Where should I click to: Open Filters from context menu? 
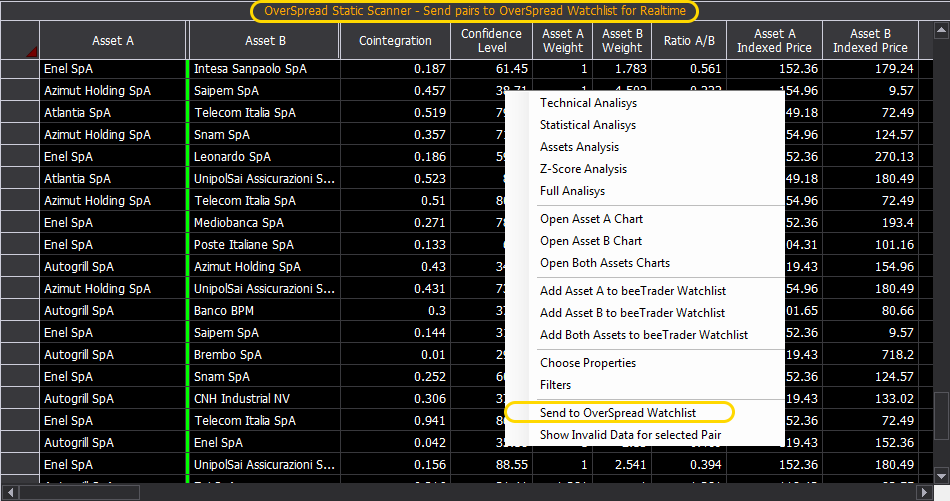555,385
